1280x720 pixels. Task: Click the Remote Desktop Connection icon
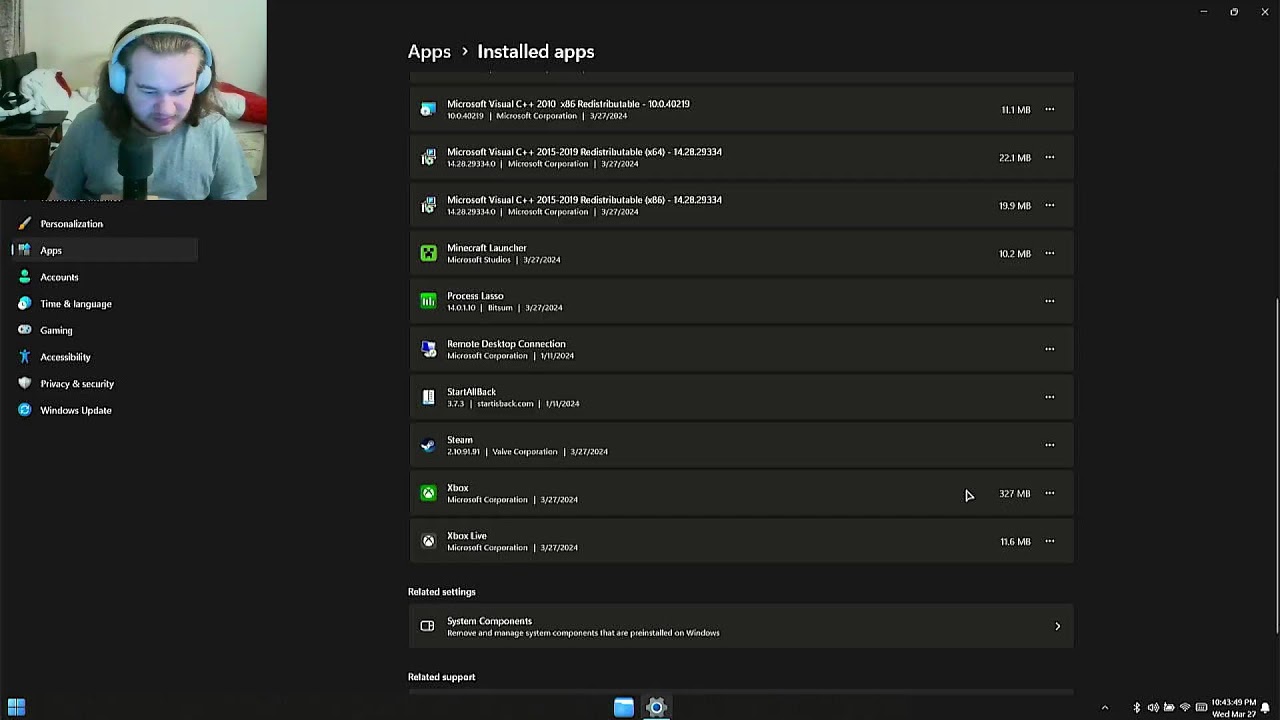coord(428,349)
